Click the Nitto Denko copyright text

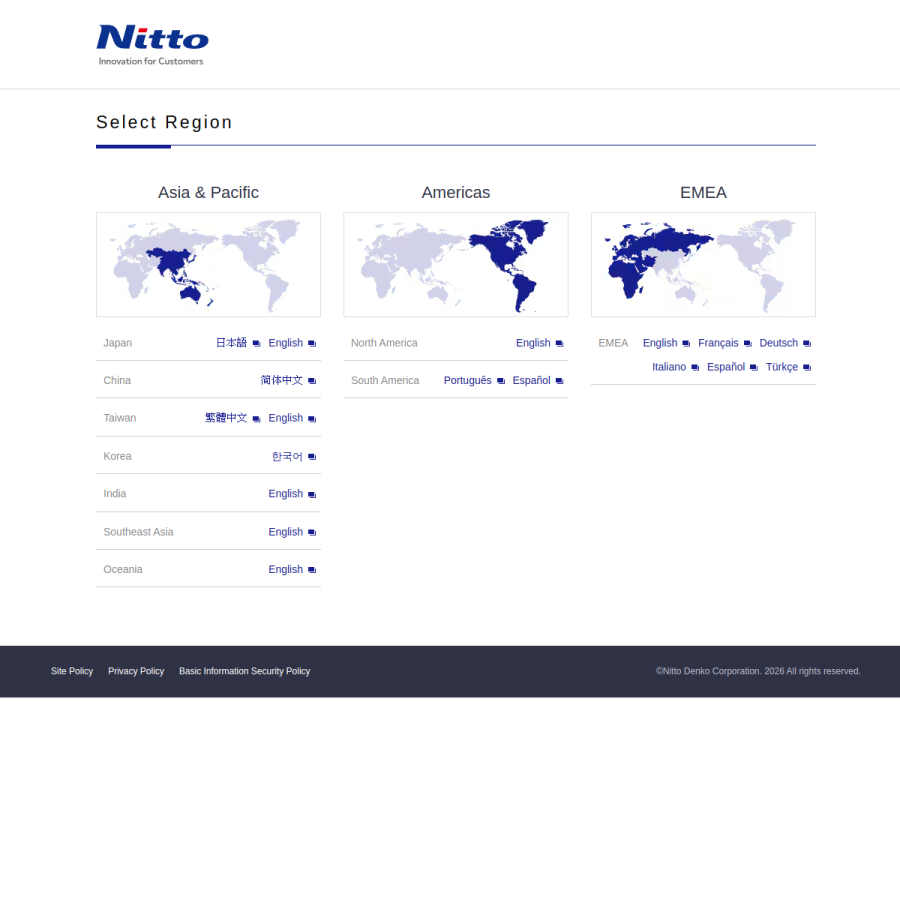click(x=758, y=671)
